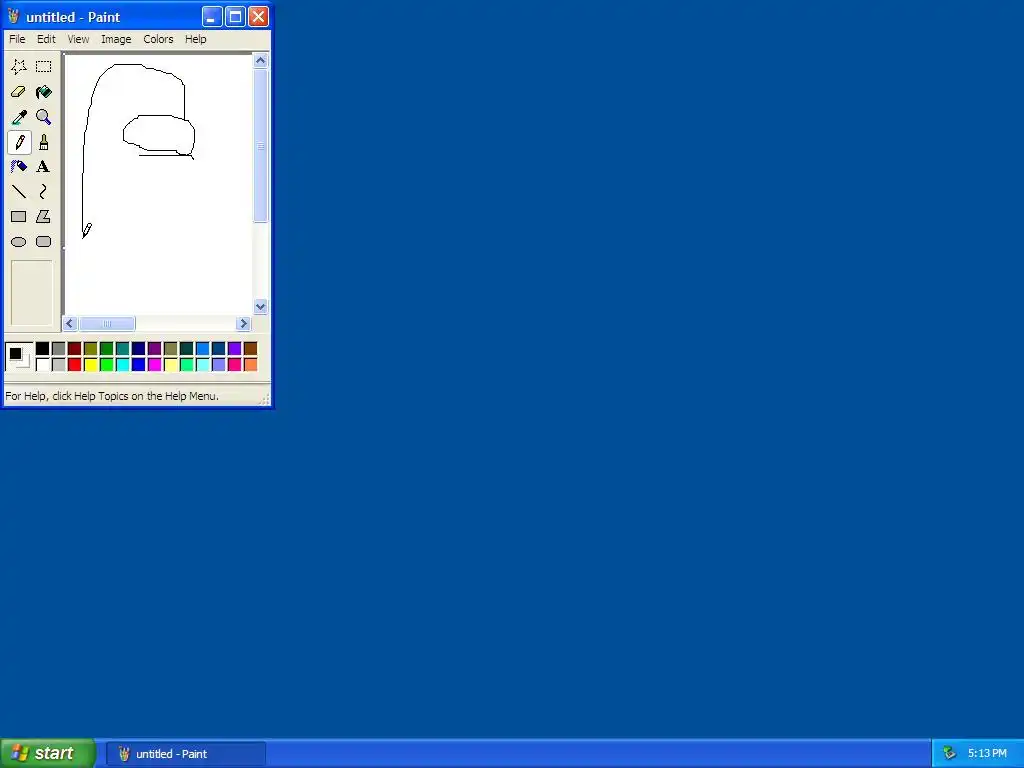Click the horizontal scroll left arrow
The height and width of the screenshot is (768, 1024).
[70, 323]
